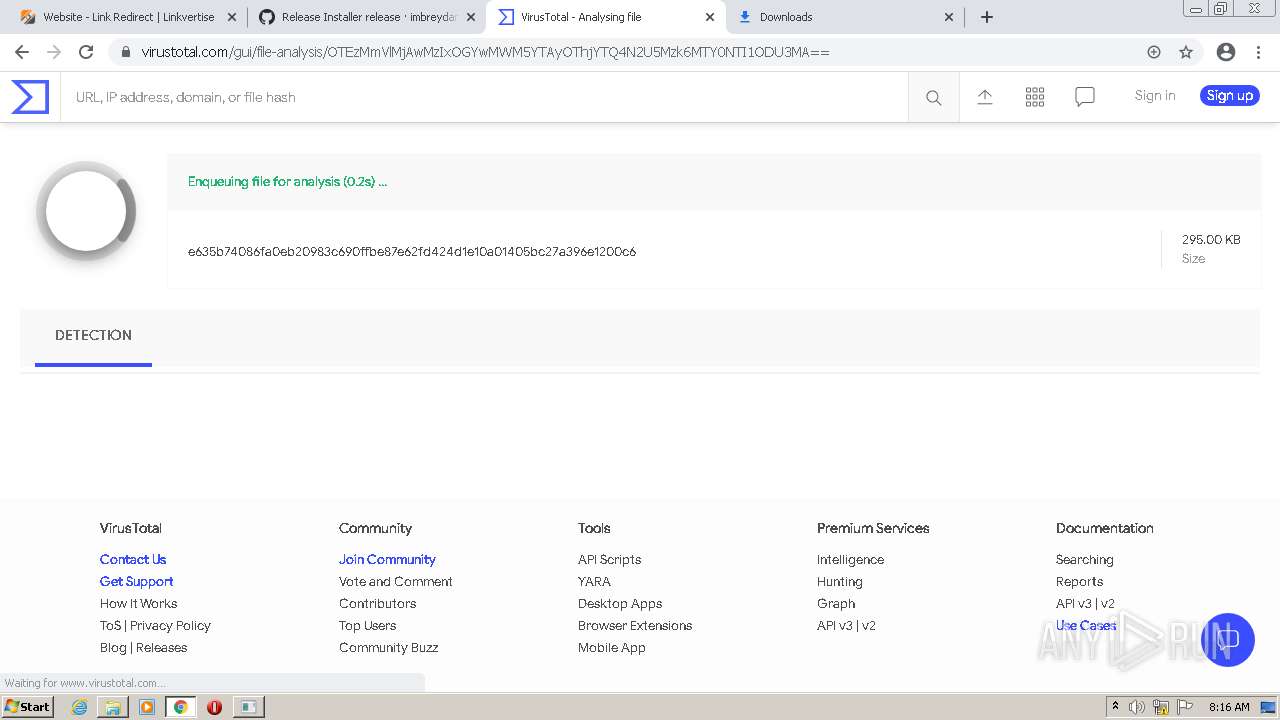The width and height of the screenshot is (1280, 720).
Task: Click Sign in link
Action: (x=1155, y=96)
